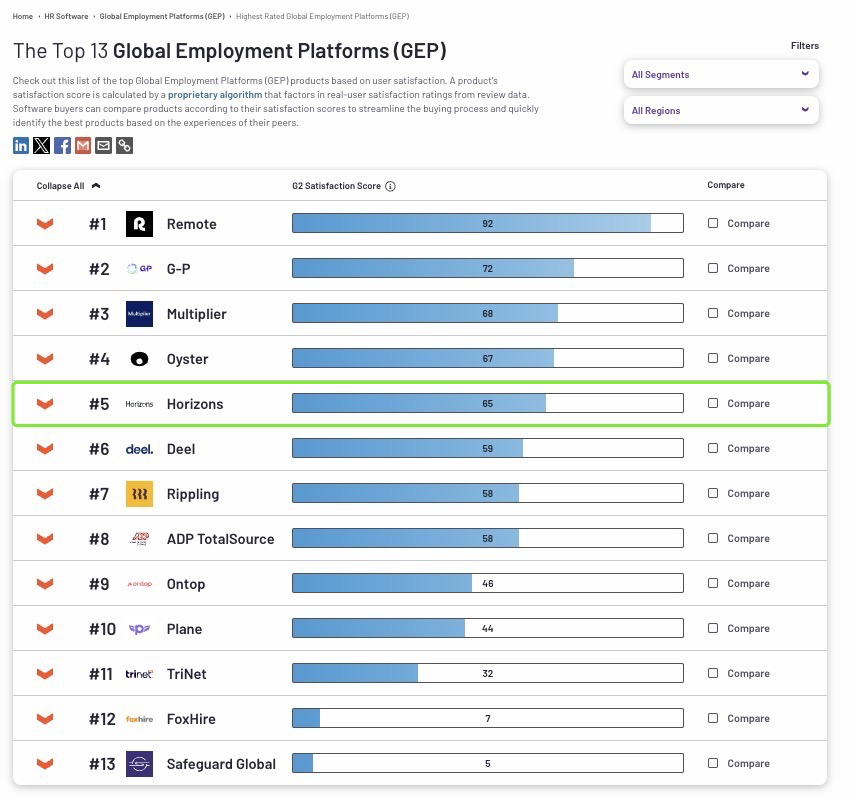Screen dimensions: 853x796
Task: Click the Compare column header
Action: (x=726, y=185)
